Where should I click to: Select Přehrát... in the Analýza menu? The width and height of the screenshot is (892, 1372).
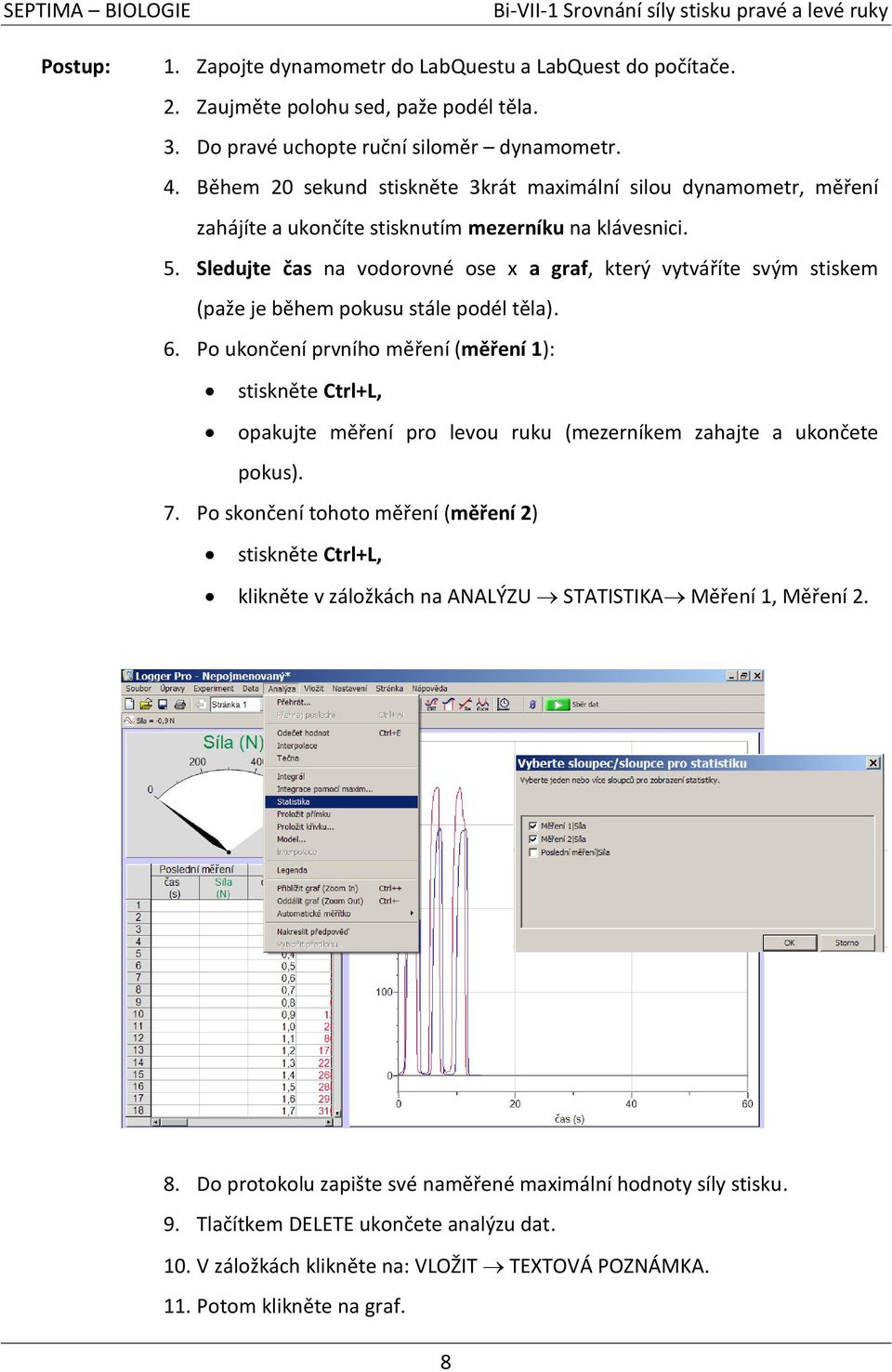(341, 702)
